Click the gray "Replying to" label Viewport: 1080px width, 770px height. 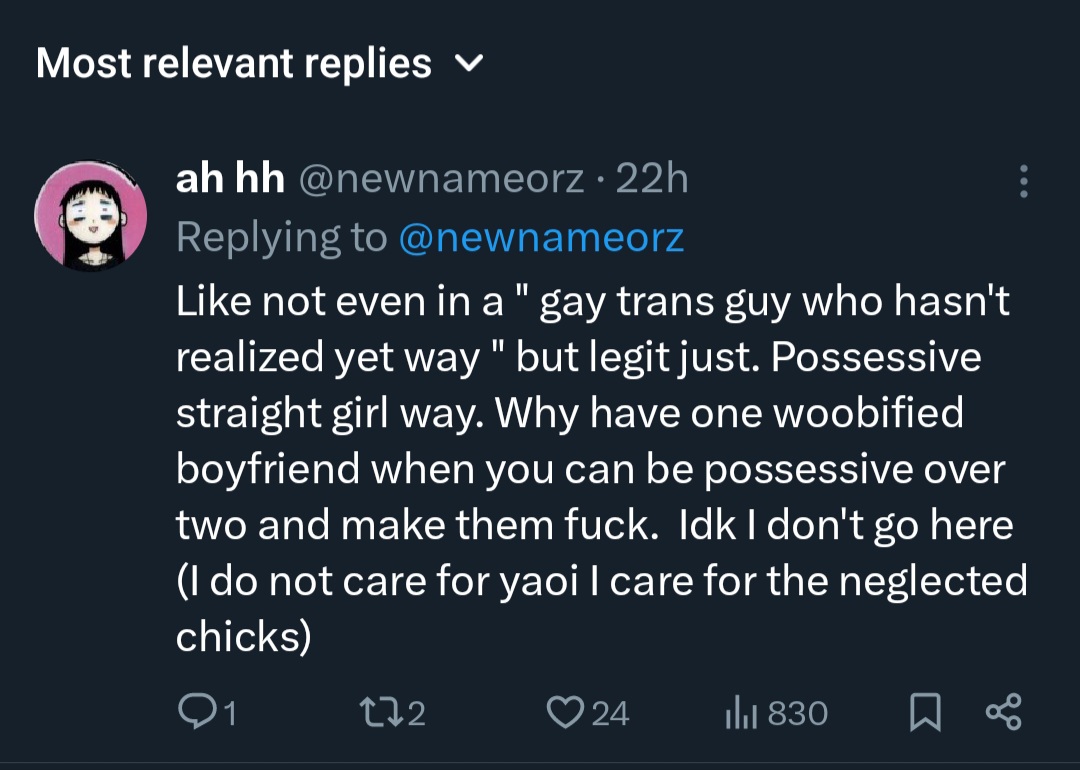coord(281,238)
